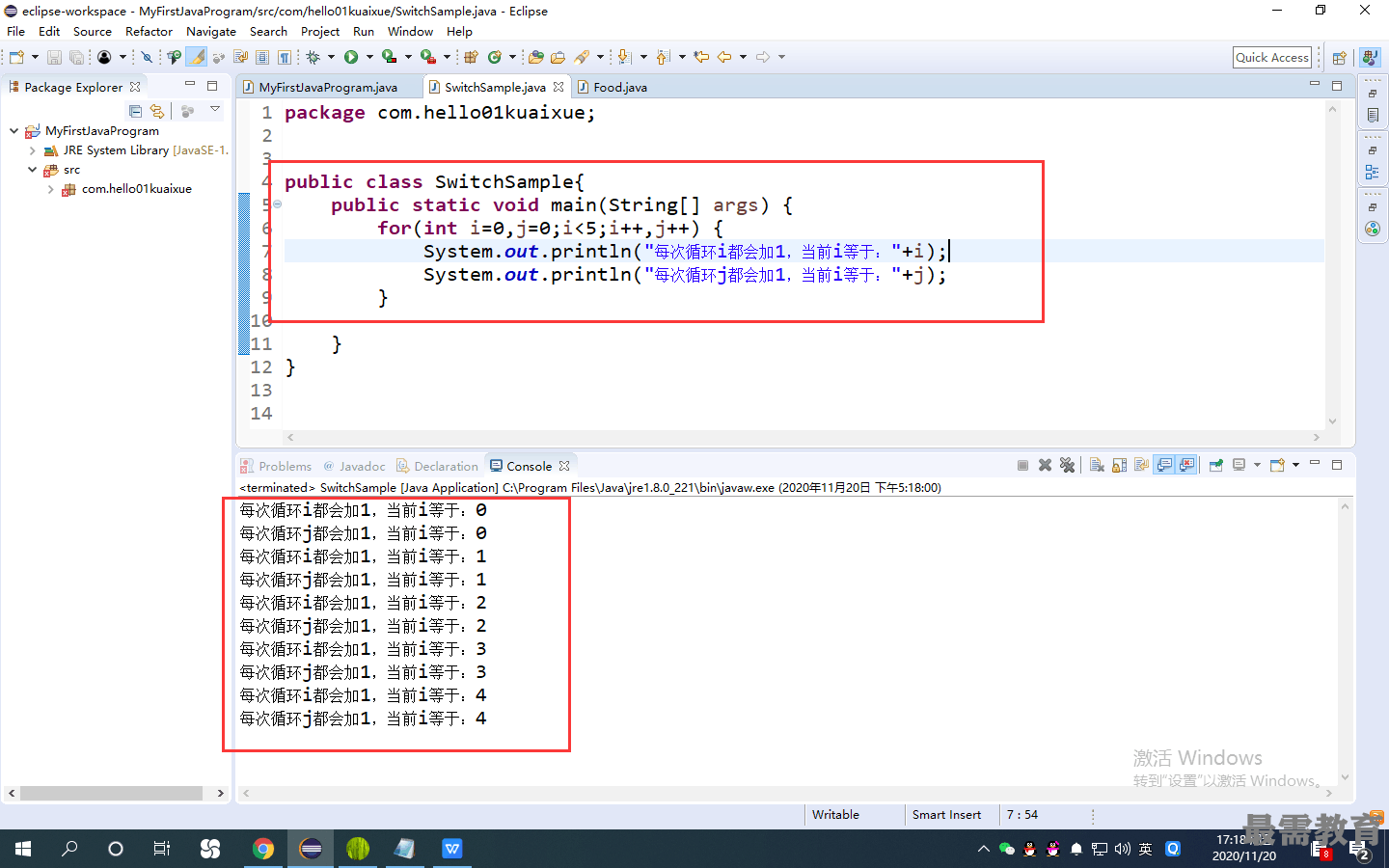Toggle Block Selection Mode button

tap(261, 57)
